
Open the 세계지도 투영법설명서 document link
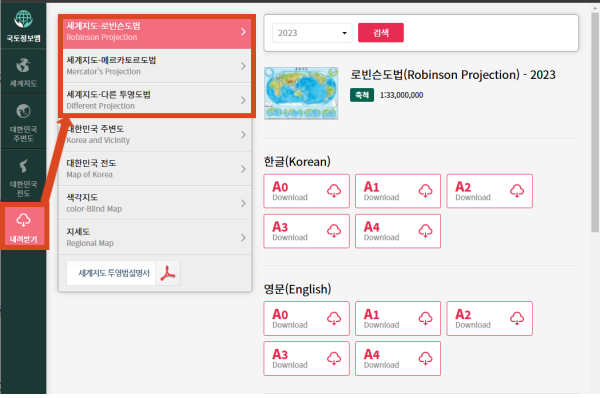(114, 273)
